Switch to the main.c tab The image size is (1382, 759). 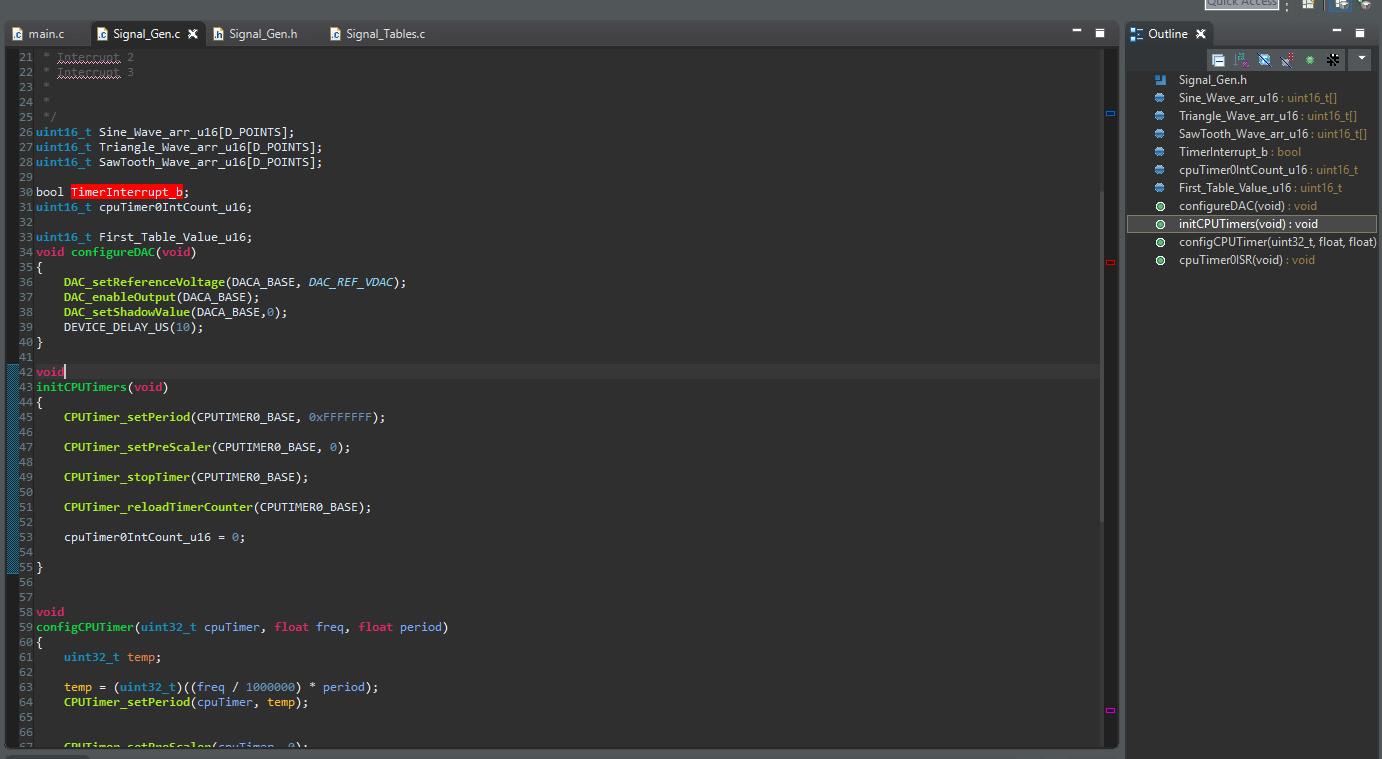pyautogui.click(x=46, y=34)
